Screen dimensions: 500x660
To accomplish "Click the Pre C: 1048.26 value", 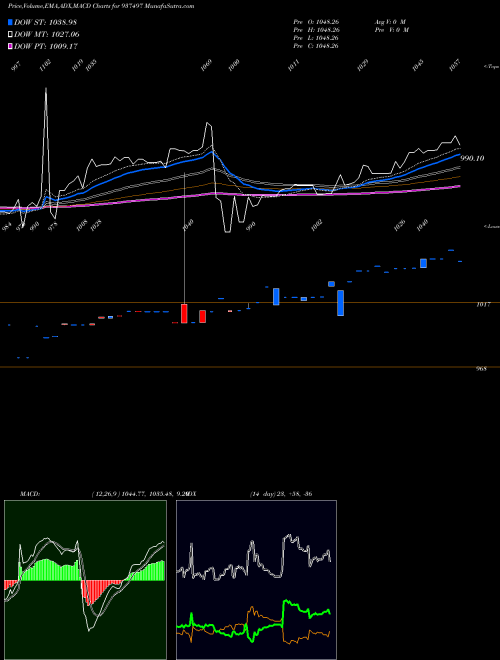I will [316, 46].
